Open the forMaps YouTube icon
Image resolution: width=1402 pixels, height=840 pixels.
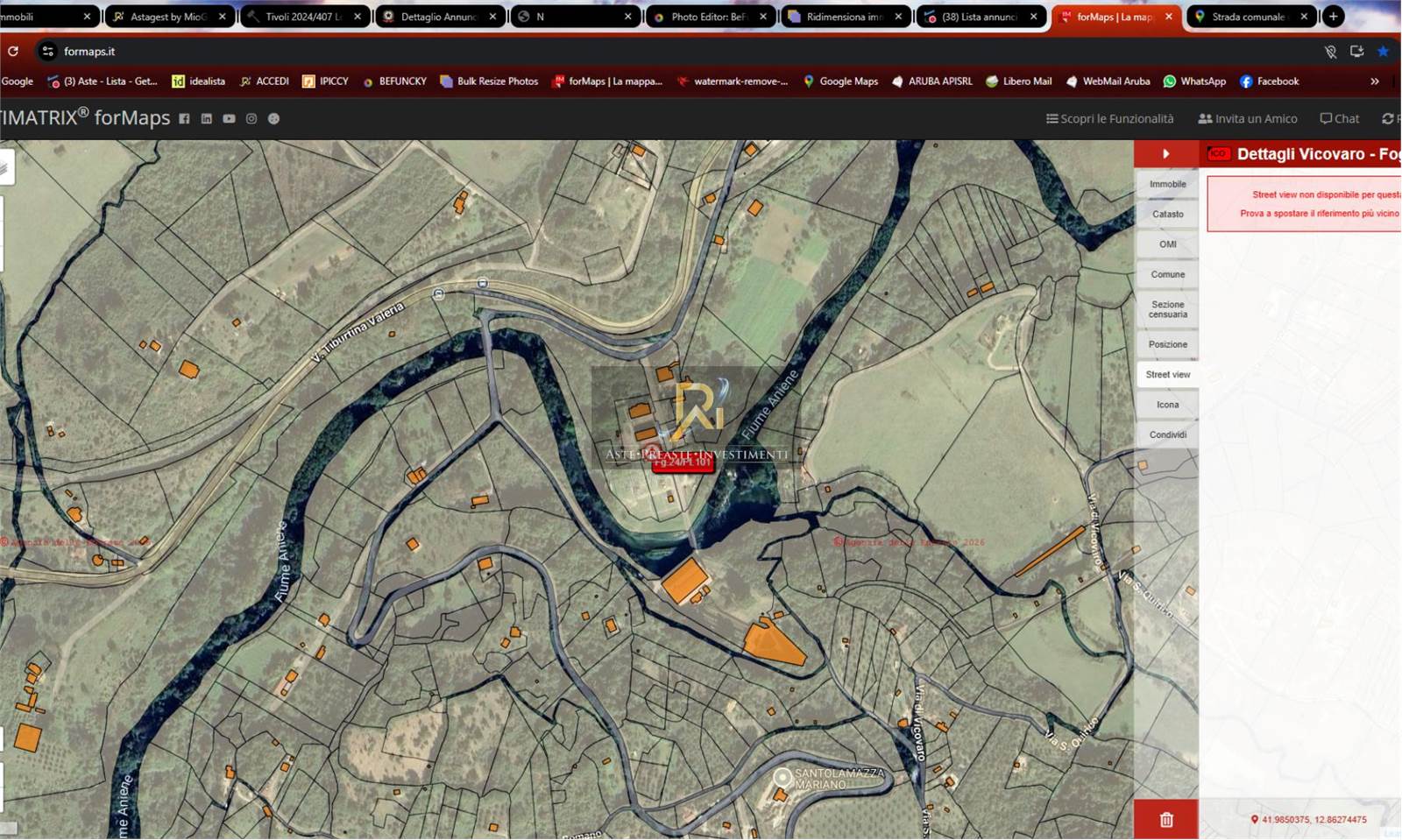pyautogui.click(x=229, y=119)
